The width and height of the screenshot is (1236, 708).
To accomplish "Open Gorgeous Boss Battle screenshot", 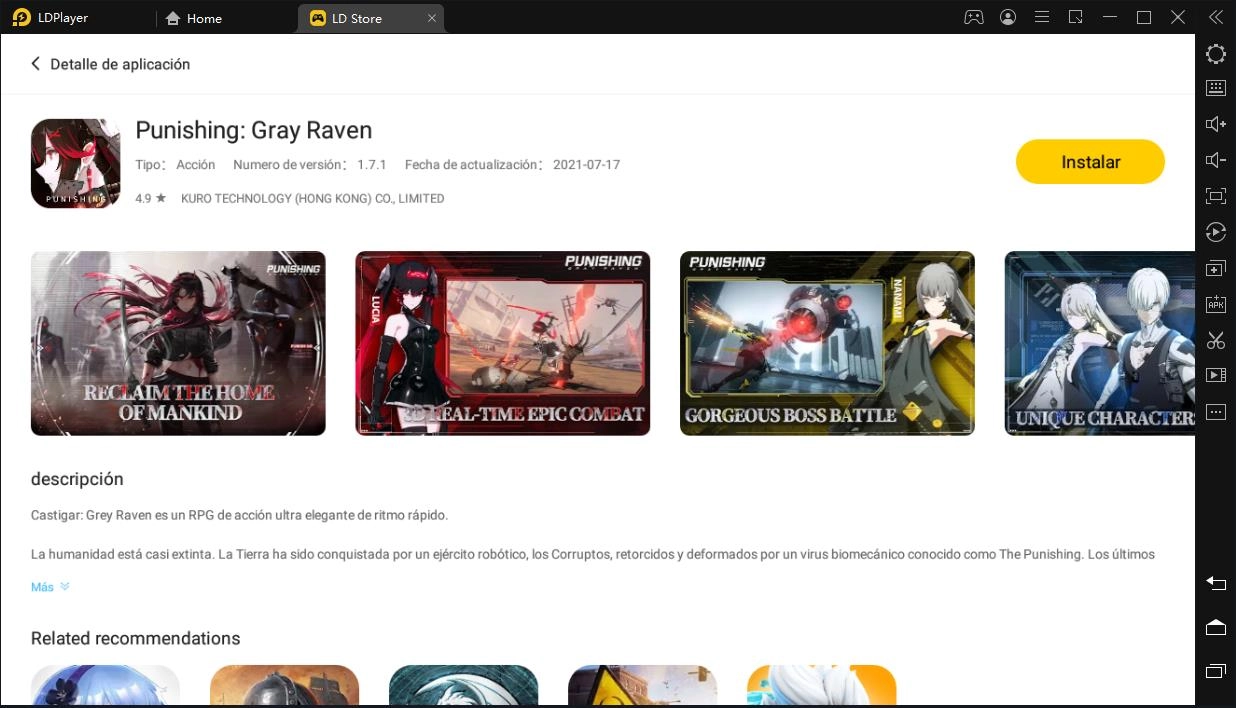I will click(827, 343).
